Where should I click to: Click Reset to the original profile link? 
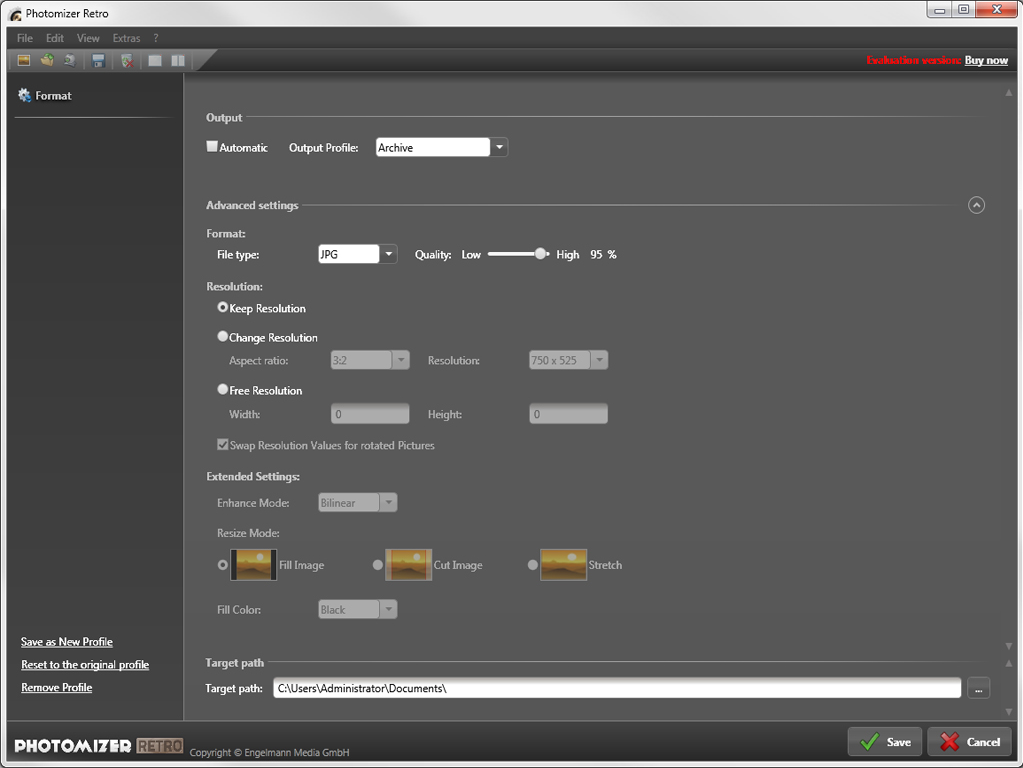pos(85,665)
